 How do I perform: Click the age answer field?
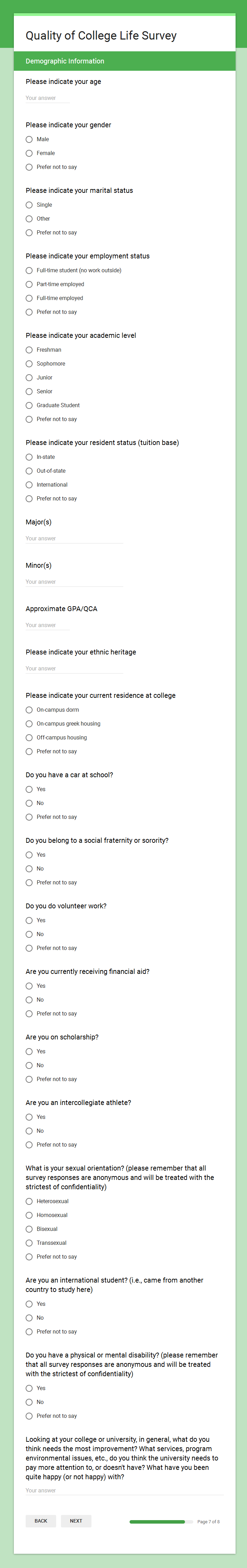click(47, 98)
